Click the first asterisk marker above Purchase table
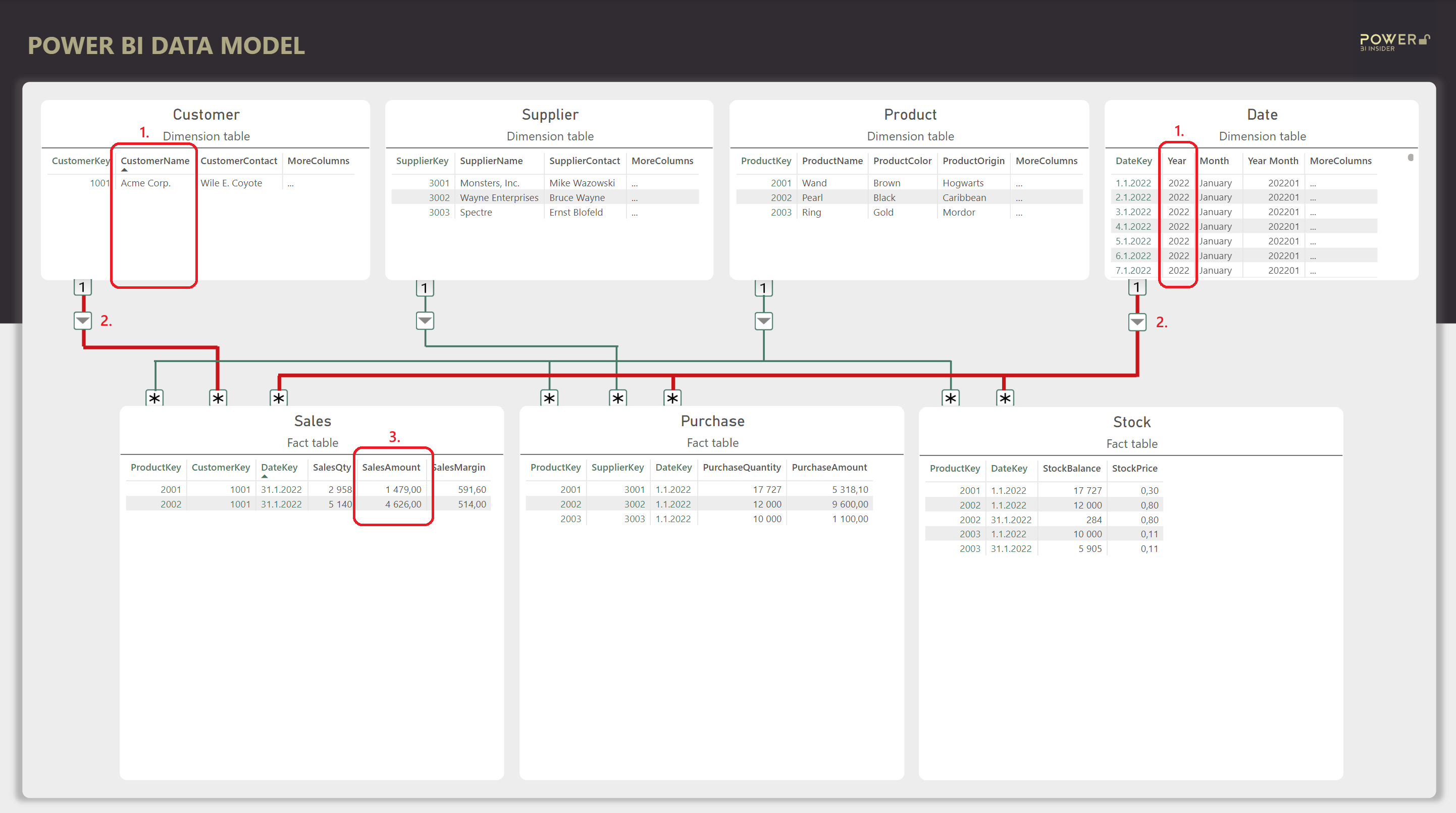This screenshot has width=1456, height=813. pyautogui.click(x=549, y=398)
